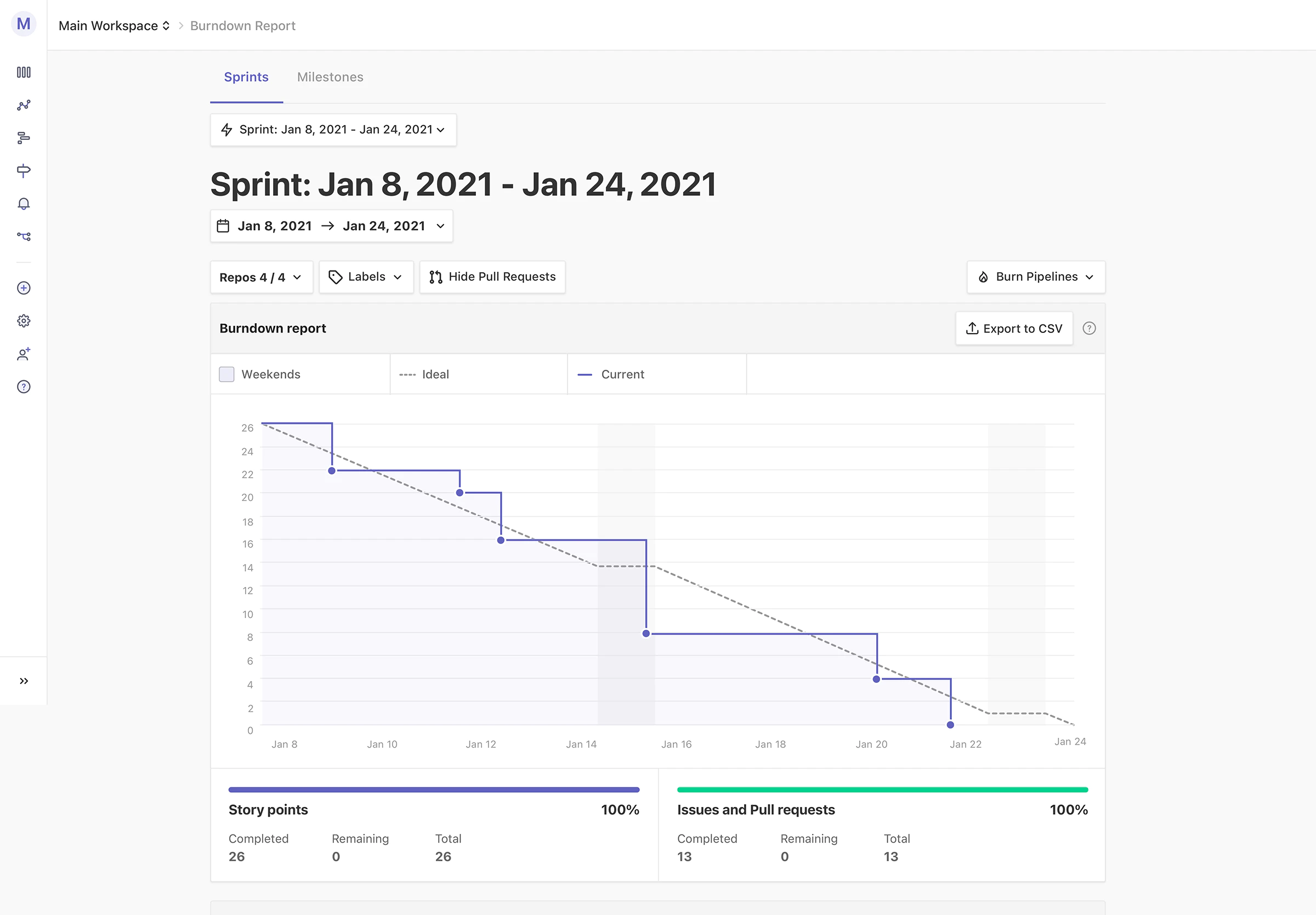The width and height of the screenshot is (1316, 915).
Task: Click the settings gear icon
Action: point(24,320)
